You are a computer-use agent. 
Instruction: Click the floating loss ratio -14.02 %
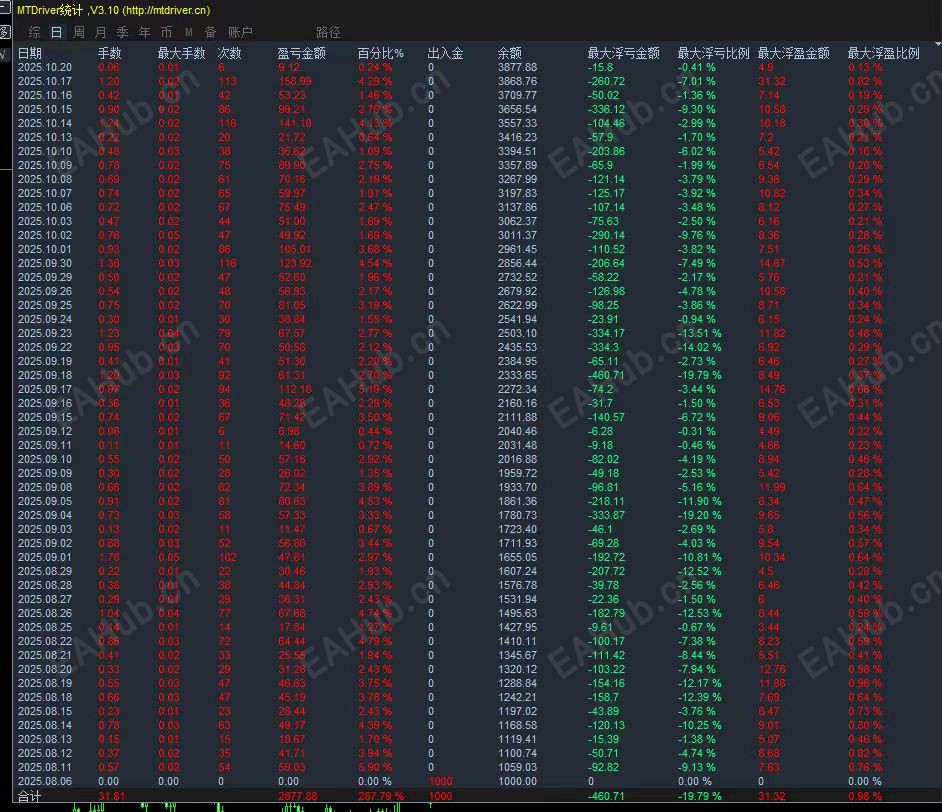click(699, 347)
